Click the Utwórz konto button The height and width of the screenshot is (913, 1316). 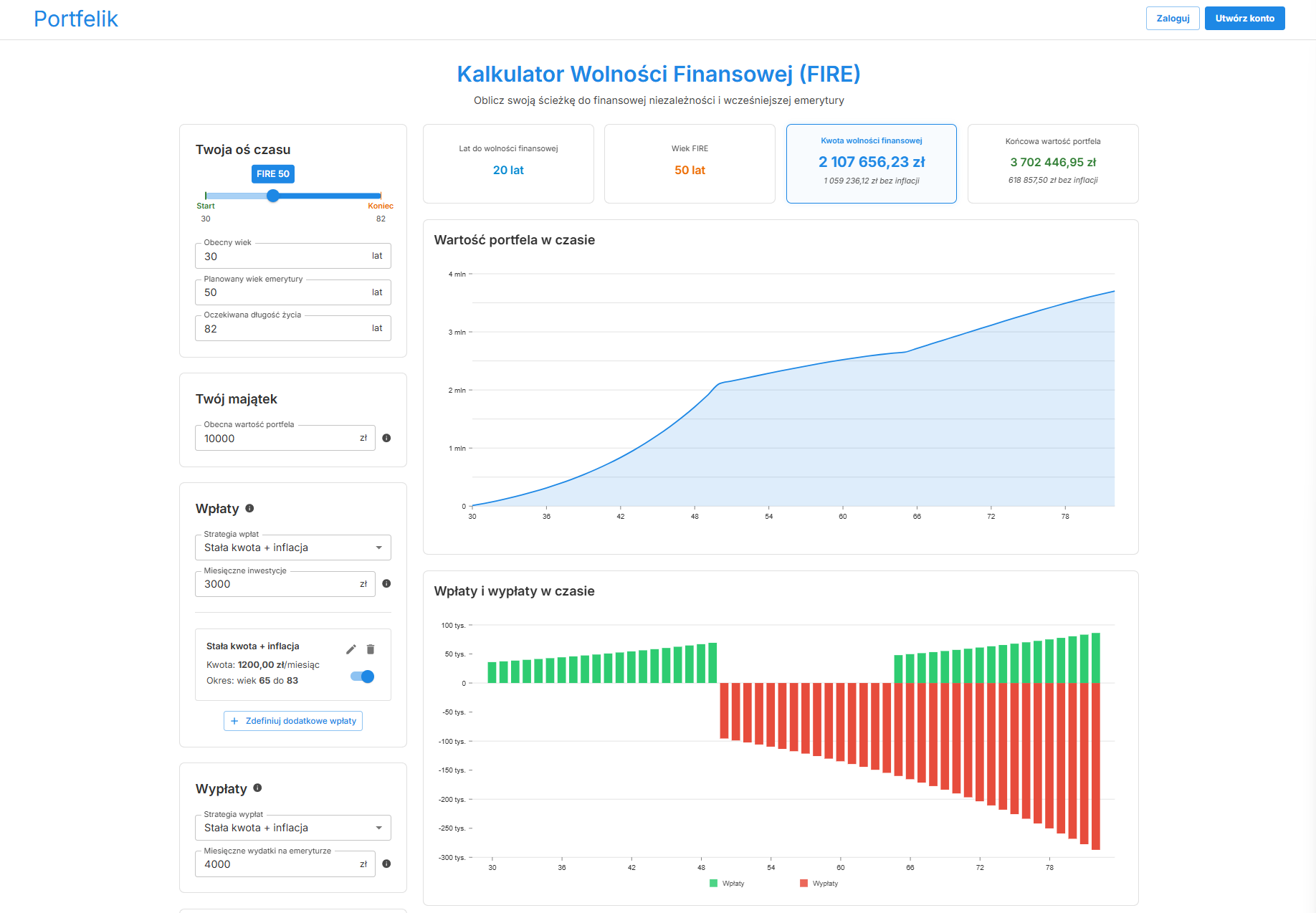click(1244, 19)
